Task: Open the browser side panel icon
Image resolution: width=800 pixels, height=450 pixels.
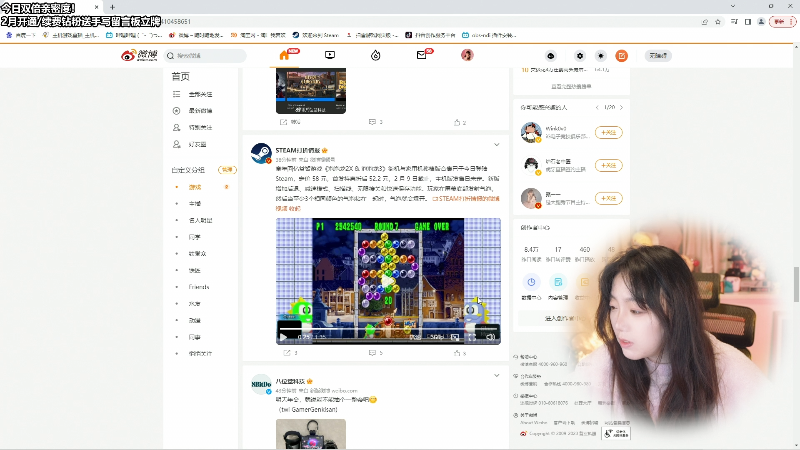Action: coord(747,22)
